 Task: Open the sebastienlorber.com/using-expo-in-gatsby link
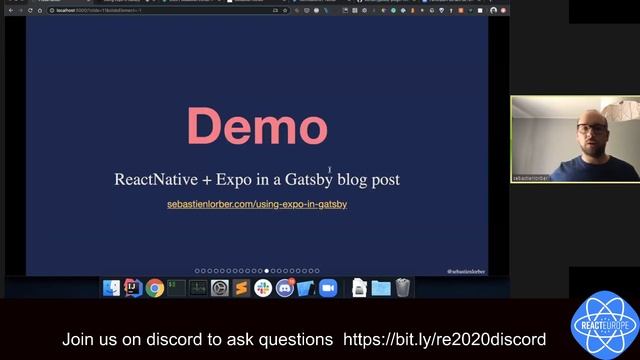[257, 204]
